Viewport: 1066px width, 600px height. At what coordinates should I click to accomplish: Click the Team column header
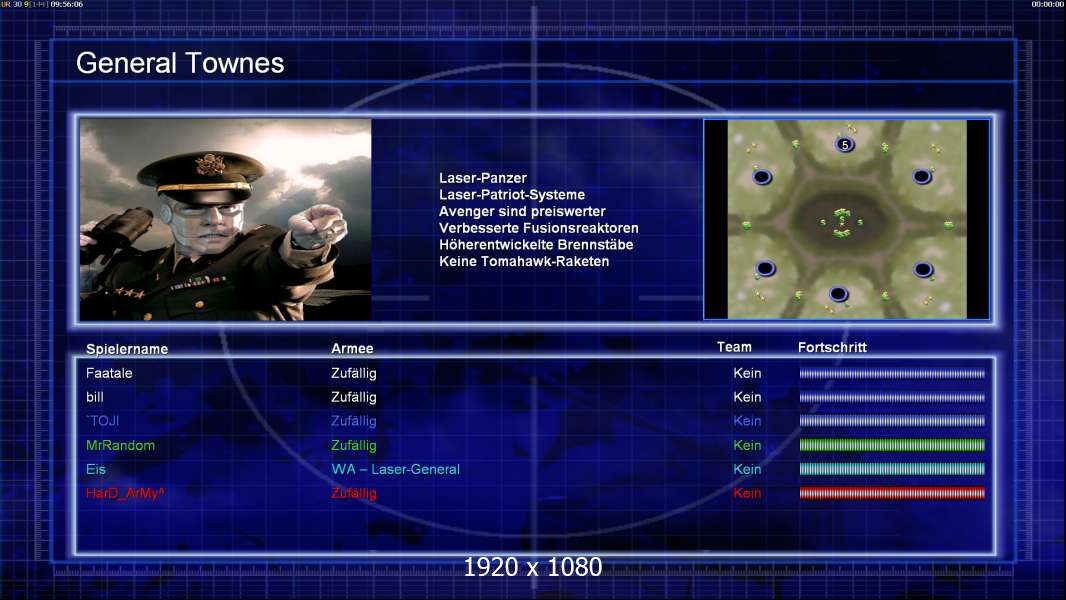pos(734,347)
